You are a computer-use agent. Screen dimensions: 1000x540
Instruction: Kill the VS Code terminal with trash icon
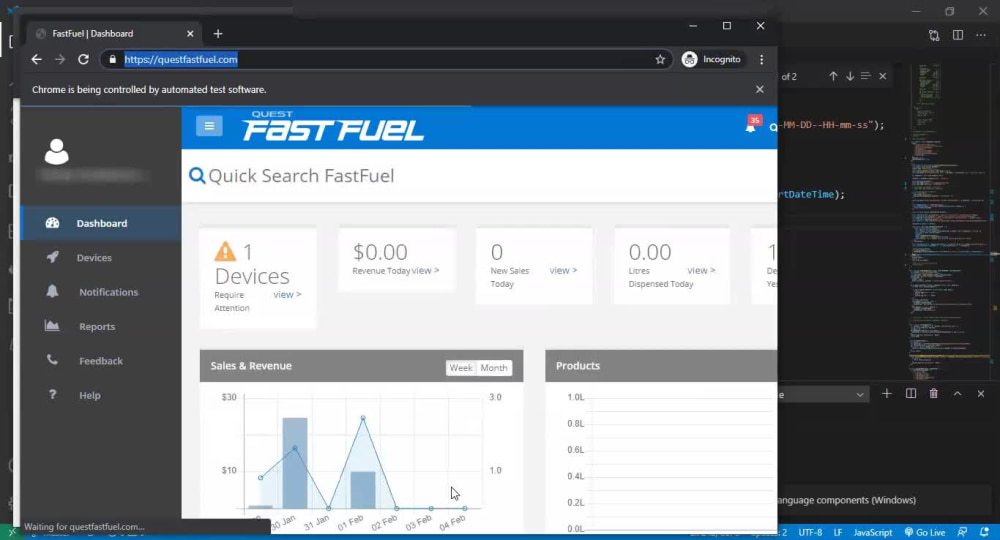(934, 393)
